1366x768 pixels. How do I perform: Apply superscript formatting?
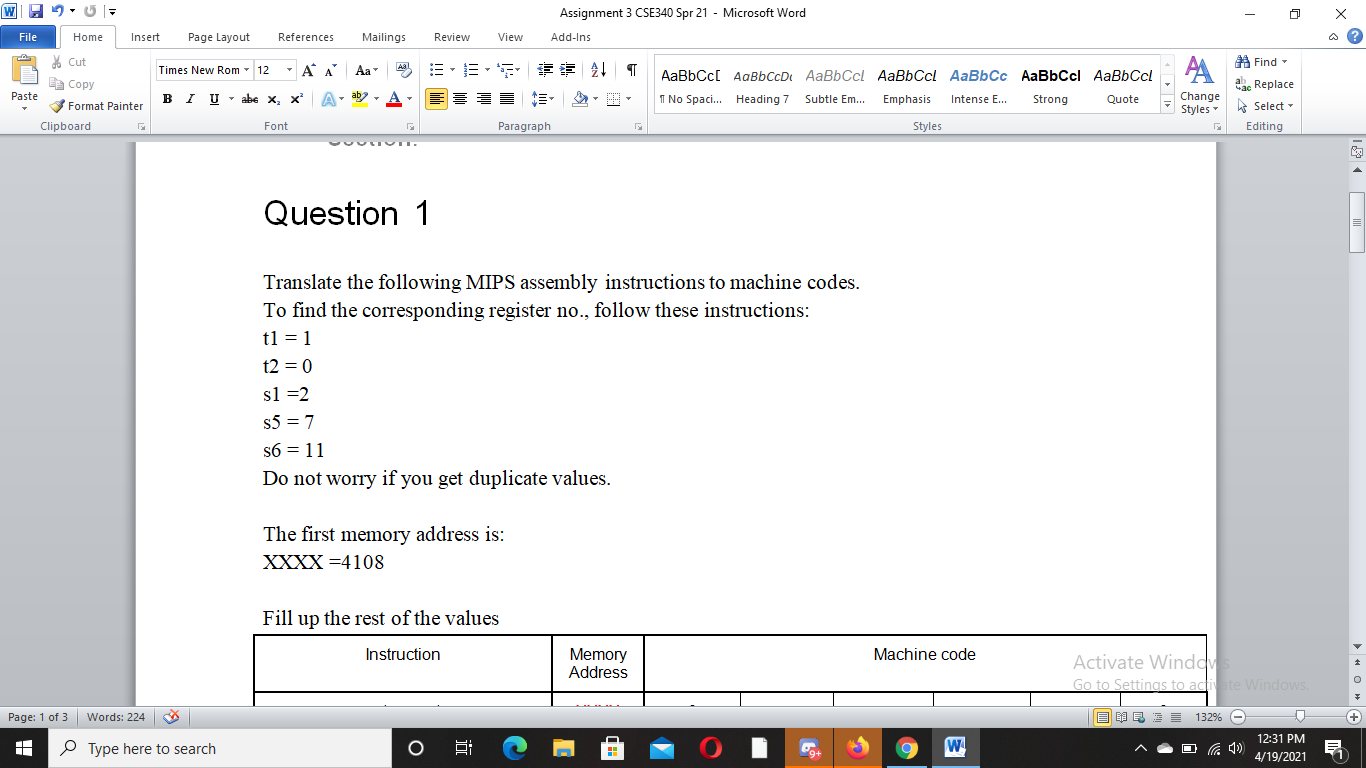click(x=295, y=99)
